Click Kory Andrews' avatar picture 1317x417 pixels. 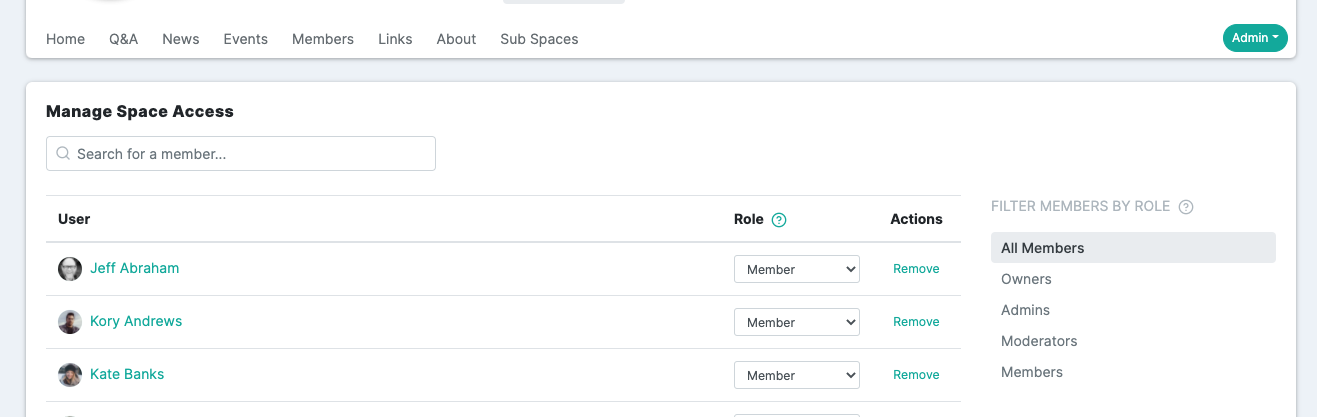(x=70, y=322)
